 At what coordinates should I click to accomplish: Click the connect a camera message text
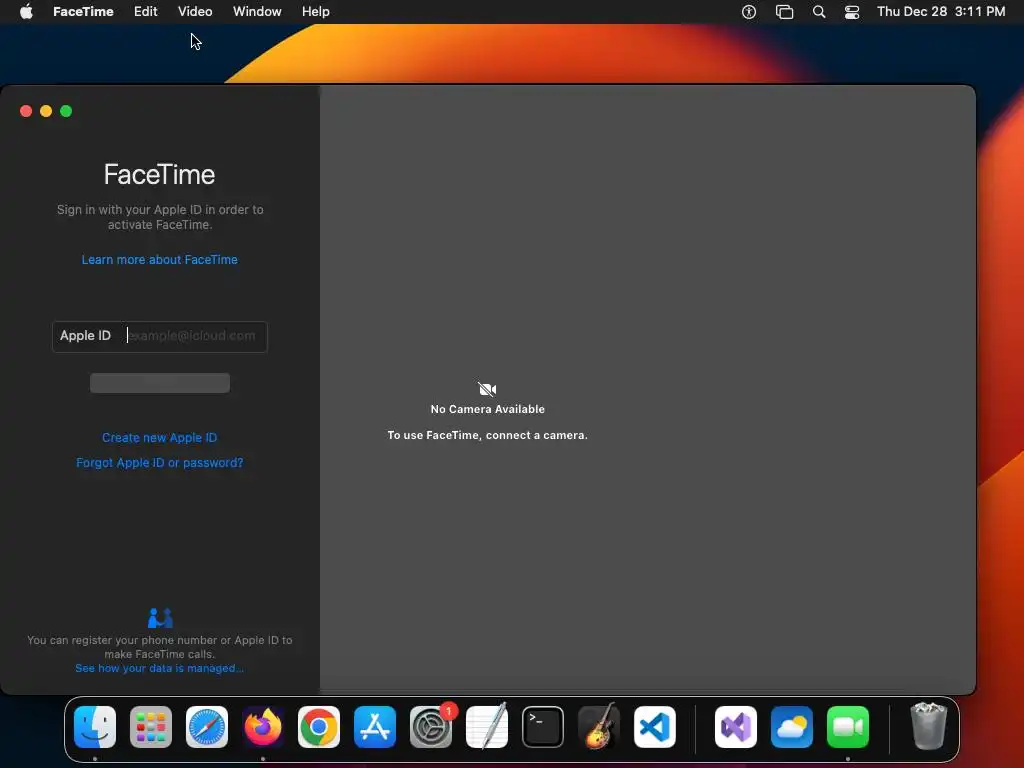click(x=487, y=435)
